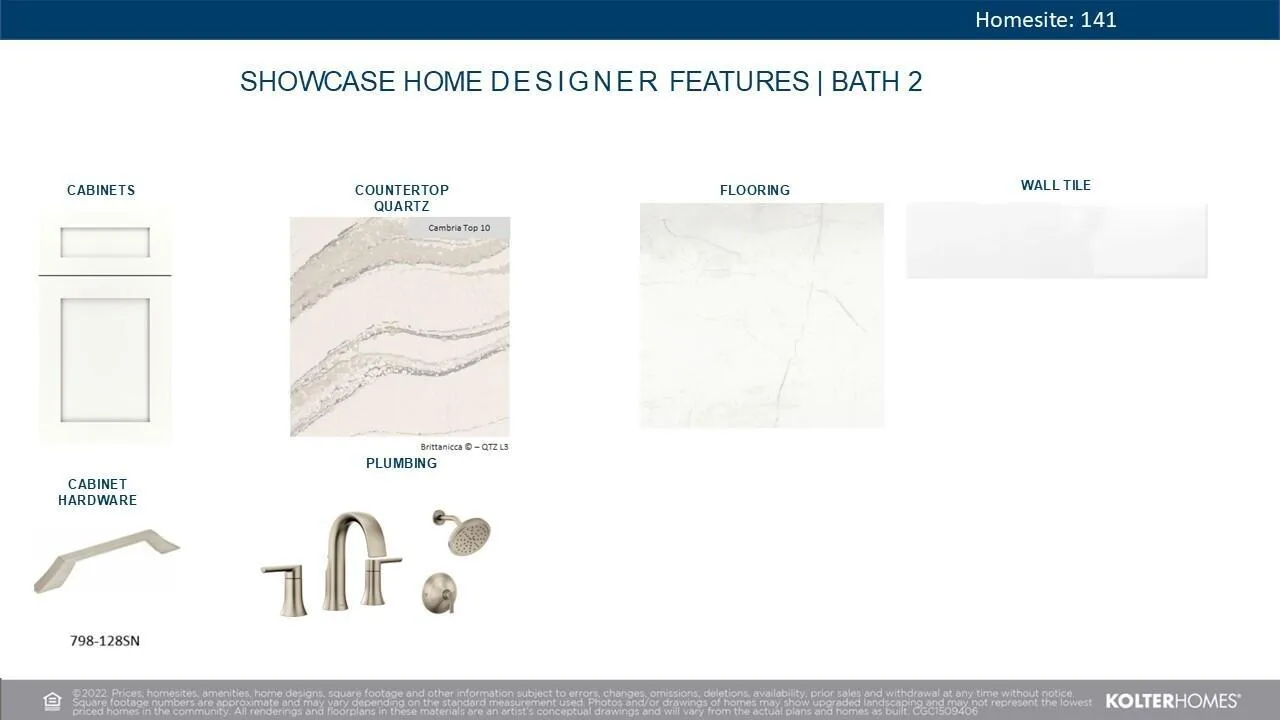Image resolution: width=1280 pixels, height=720 pixels.
Task: Click the cabinet drawer front image
Action: pos(105,242)
